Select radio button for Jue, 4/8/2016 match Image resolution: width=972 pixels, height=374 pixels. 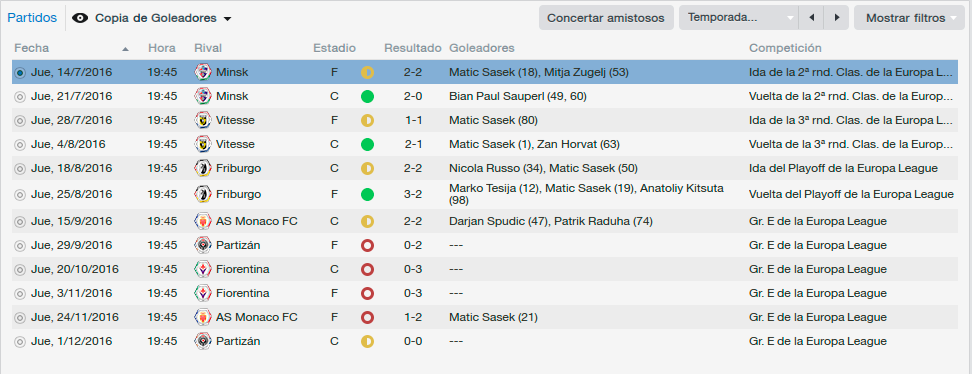[x=20, y=145]
